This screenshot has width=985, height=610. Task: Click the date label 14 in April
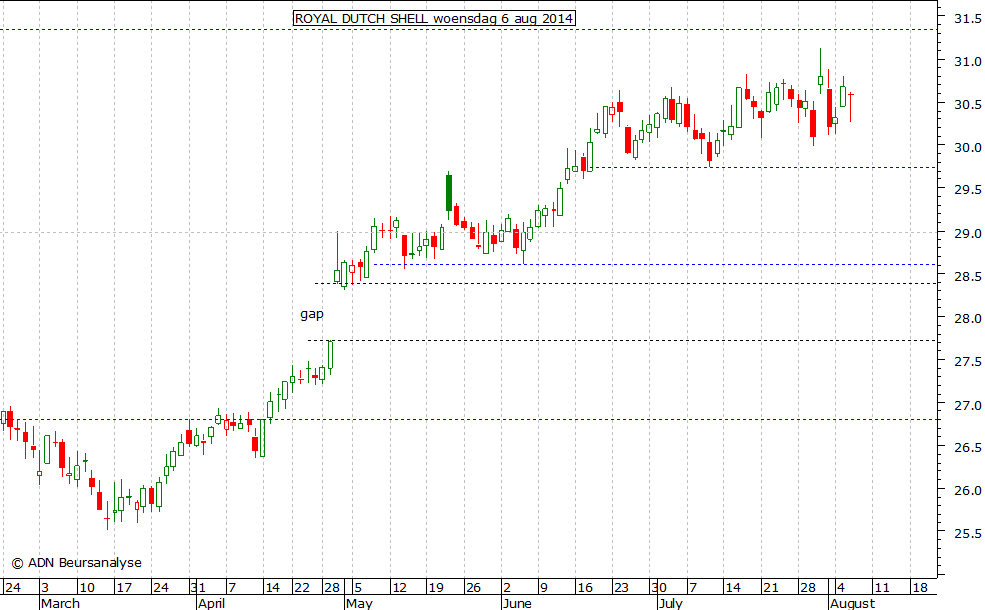(x=272, y=588)
